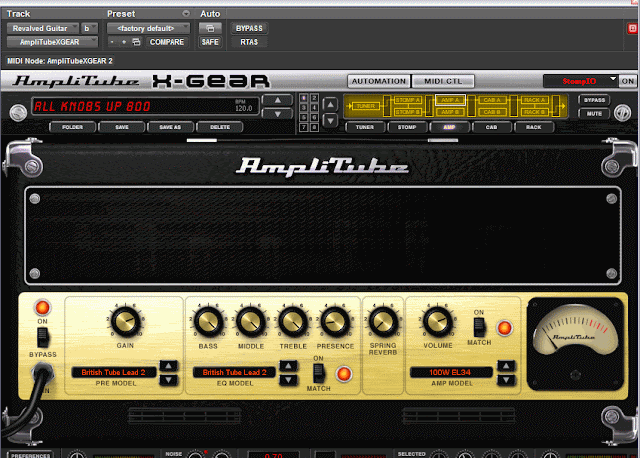Click the round knob left of preset display
The image size is (640, 458).
click(18, 113)
